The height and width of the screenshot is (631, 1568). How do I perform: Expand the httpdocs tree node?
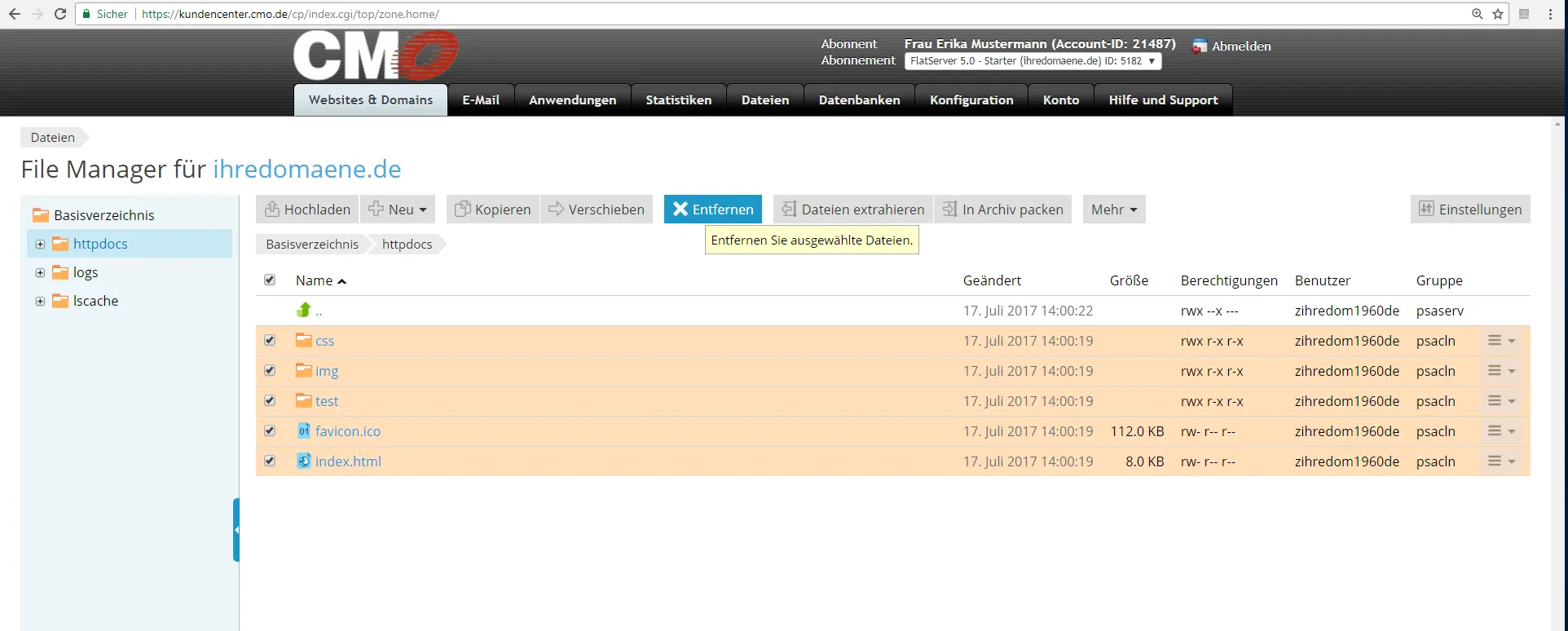(x=40, y=244)
